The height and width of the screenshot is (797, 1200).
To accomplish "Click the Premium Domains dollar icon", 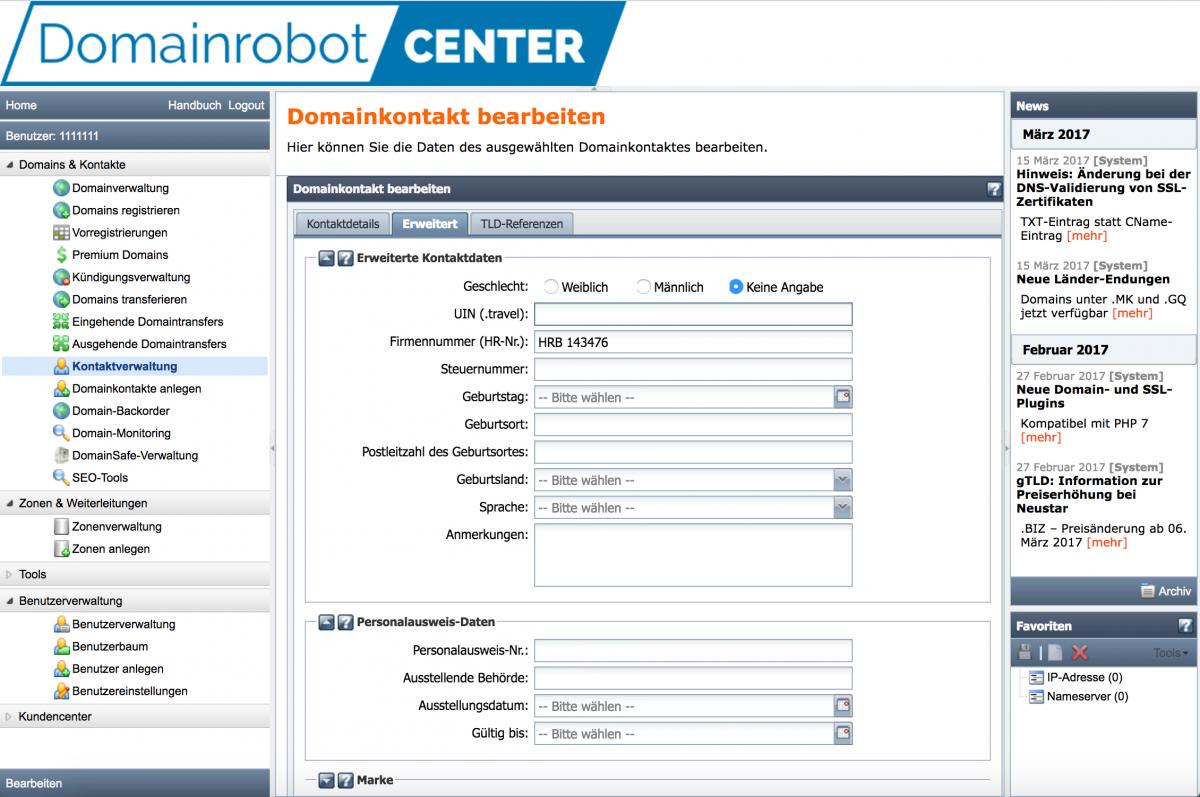I will click(x=62, y=255).
